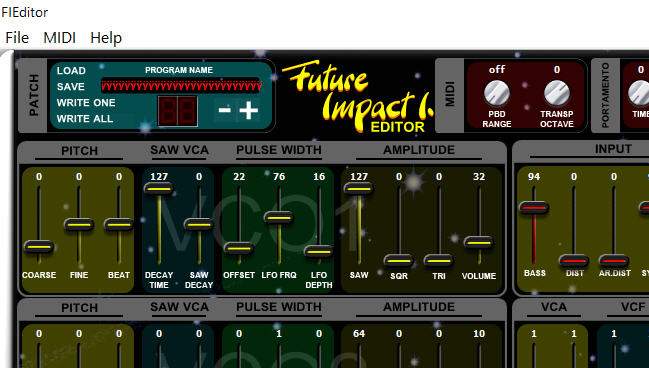Click VCO1 BEAT slider handle

click(119, 225)
